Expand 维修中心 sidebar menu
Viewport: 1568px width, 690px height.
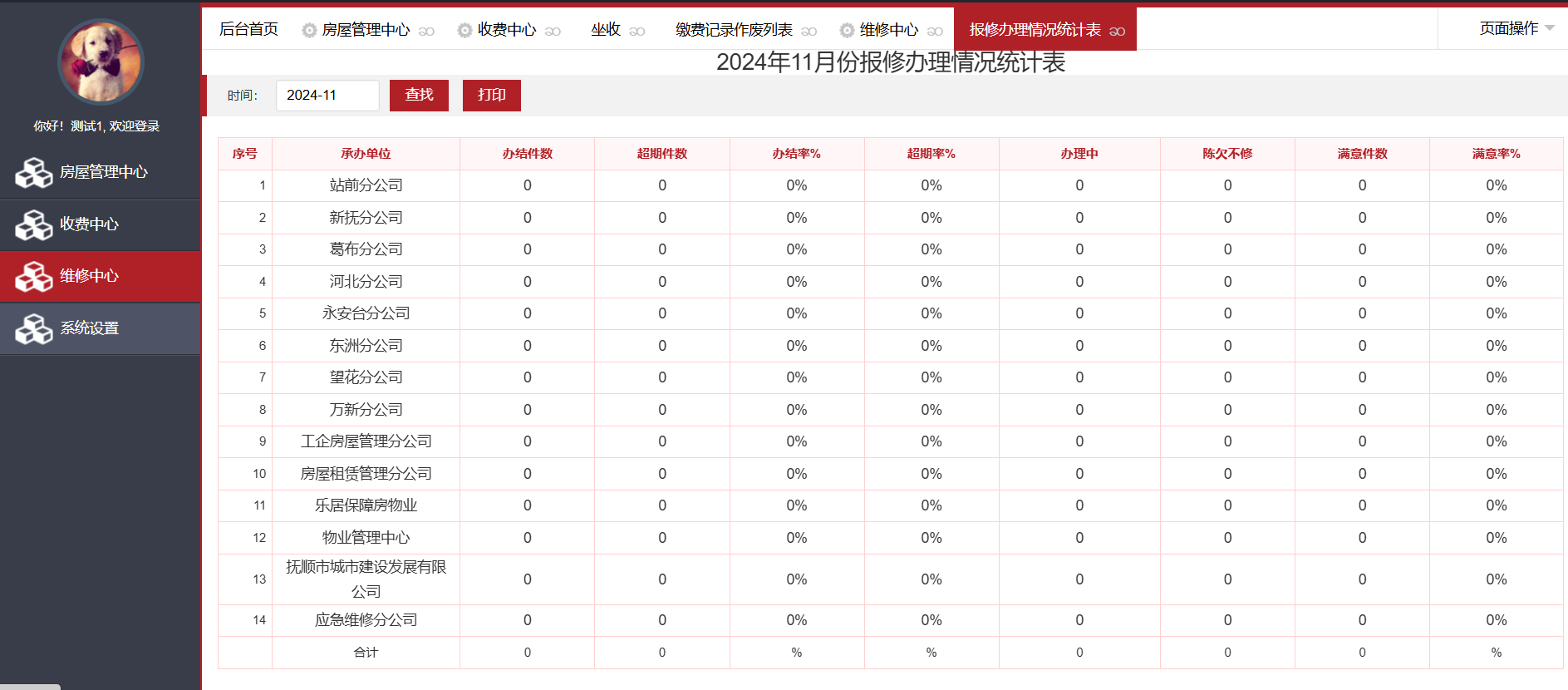[89, 276]
